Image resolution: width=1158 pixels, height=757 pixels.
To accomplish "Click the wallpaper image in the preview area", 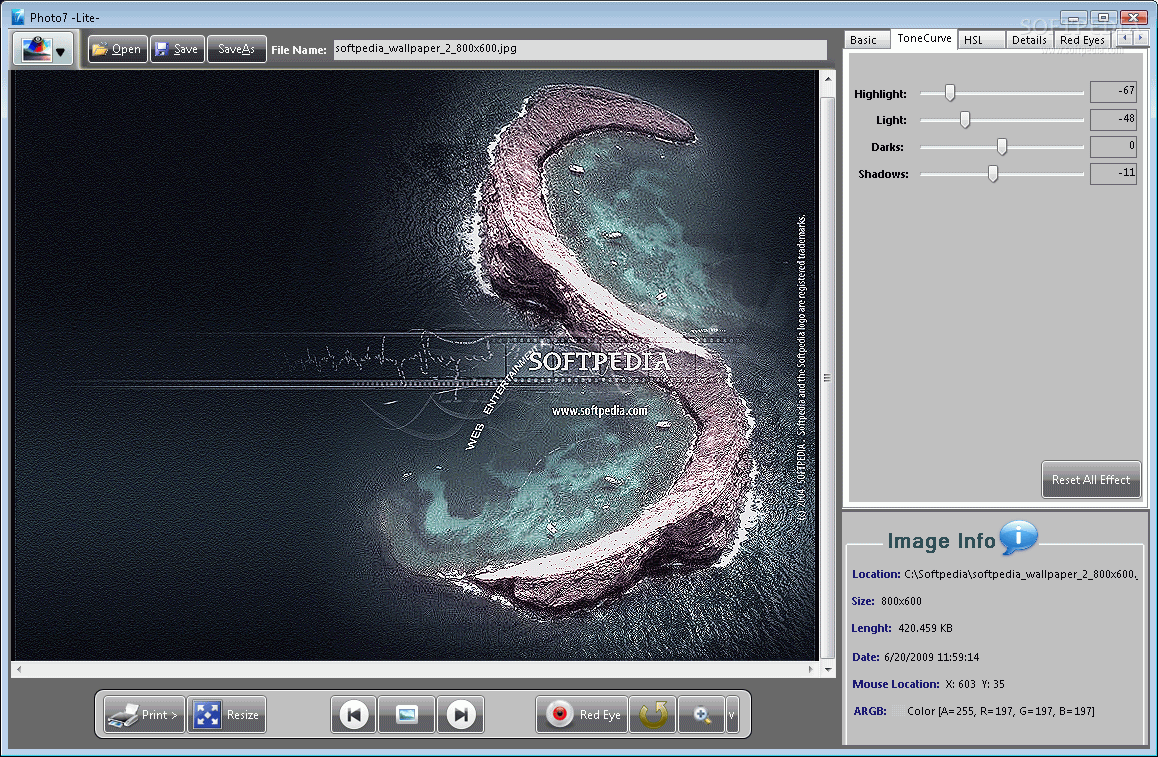I will [x=415, y=365].
